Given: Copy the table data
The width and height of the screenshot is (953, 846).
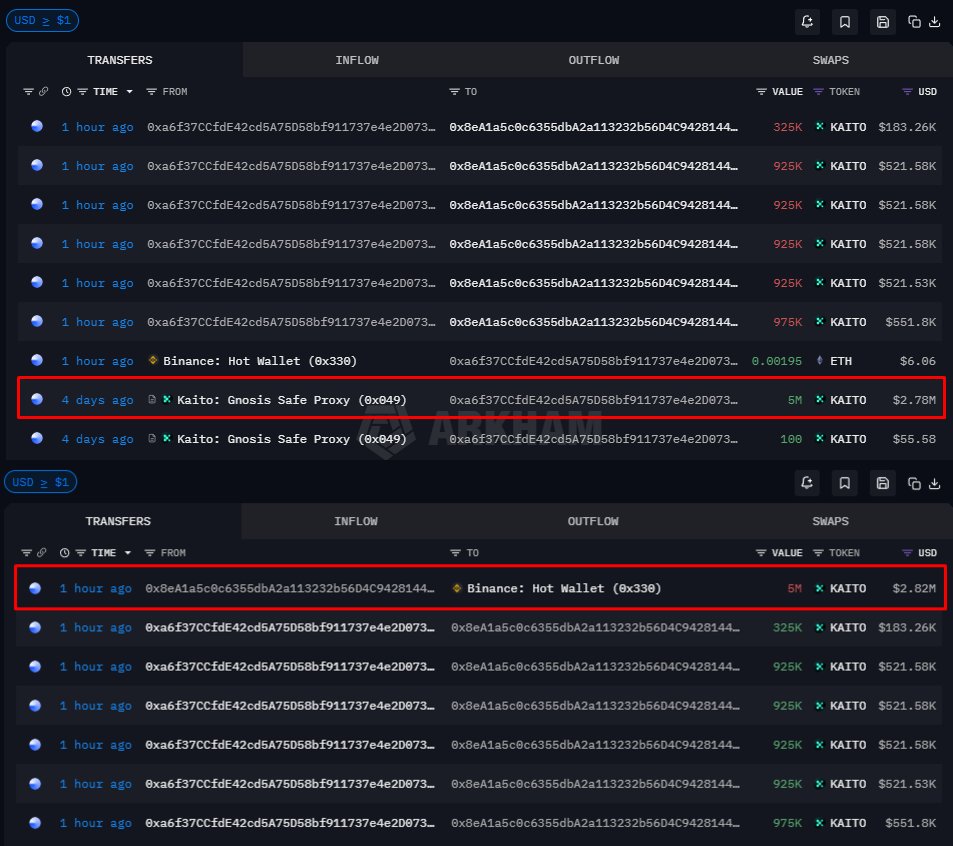Looking at the screenshot, I should pos(913,21).
